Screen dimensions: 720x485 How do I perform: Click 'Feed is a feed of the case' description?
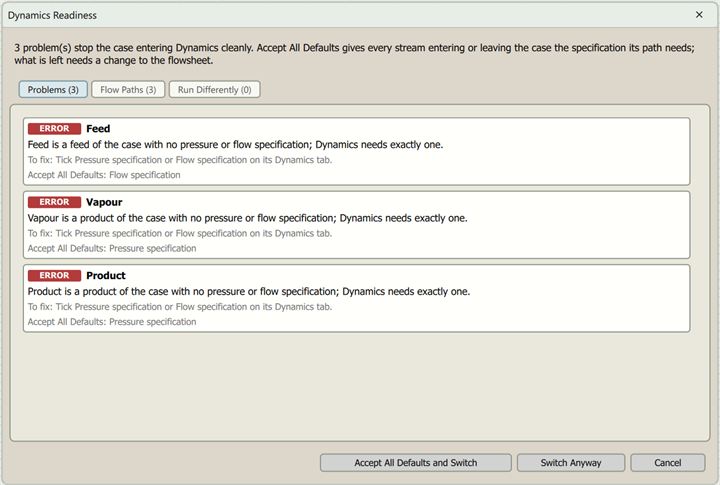[235, 145]
